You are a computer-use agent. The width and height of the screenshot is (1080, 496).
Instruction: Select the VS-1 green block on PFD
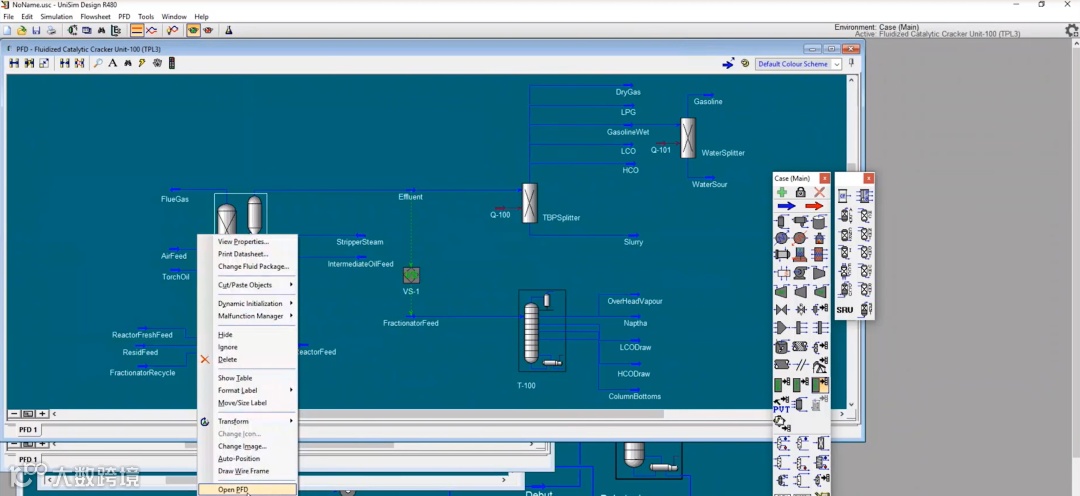point(411,276)
